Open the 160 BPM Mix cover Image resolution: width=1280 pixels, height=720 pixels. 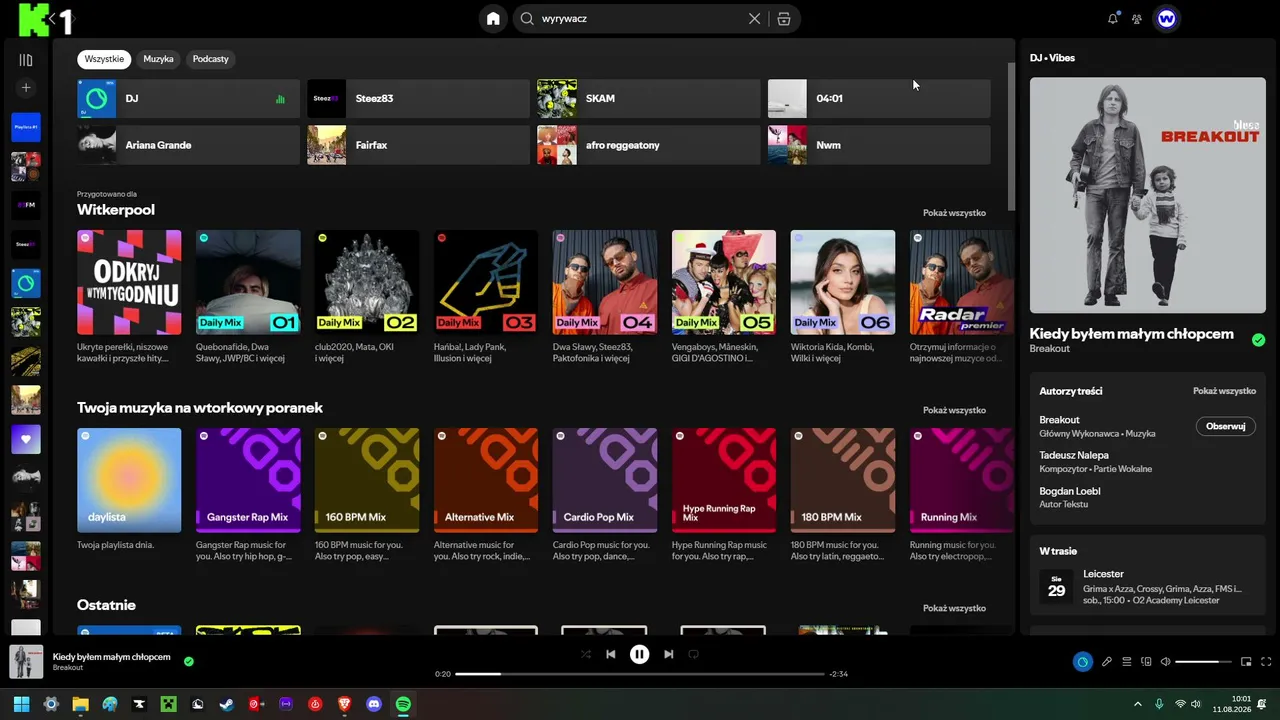coord(367,480)
